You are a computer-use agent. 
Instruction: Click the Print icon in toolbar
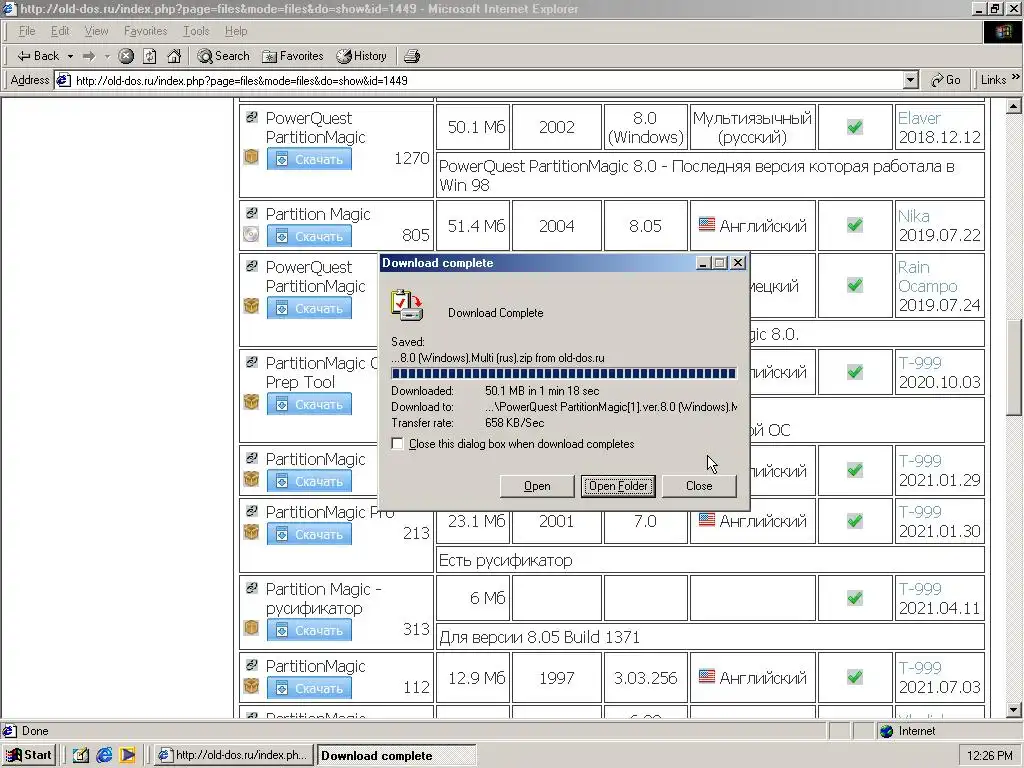[411, 56]
